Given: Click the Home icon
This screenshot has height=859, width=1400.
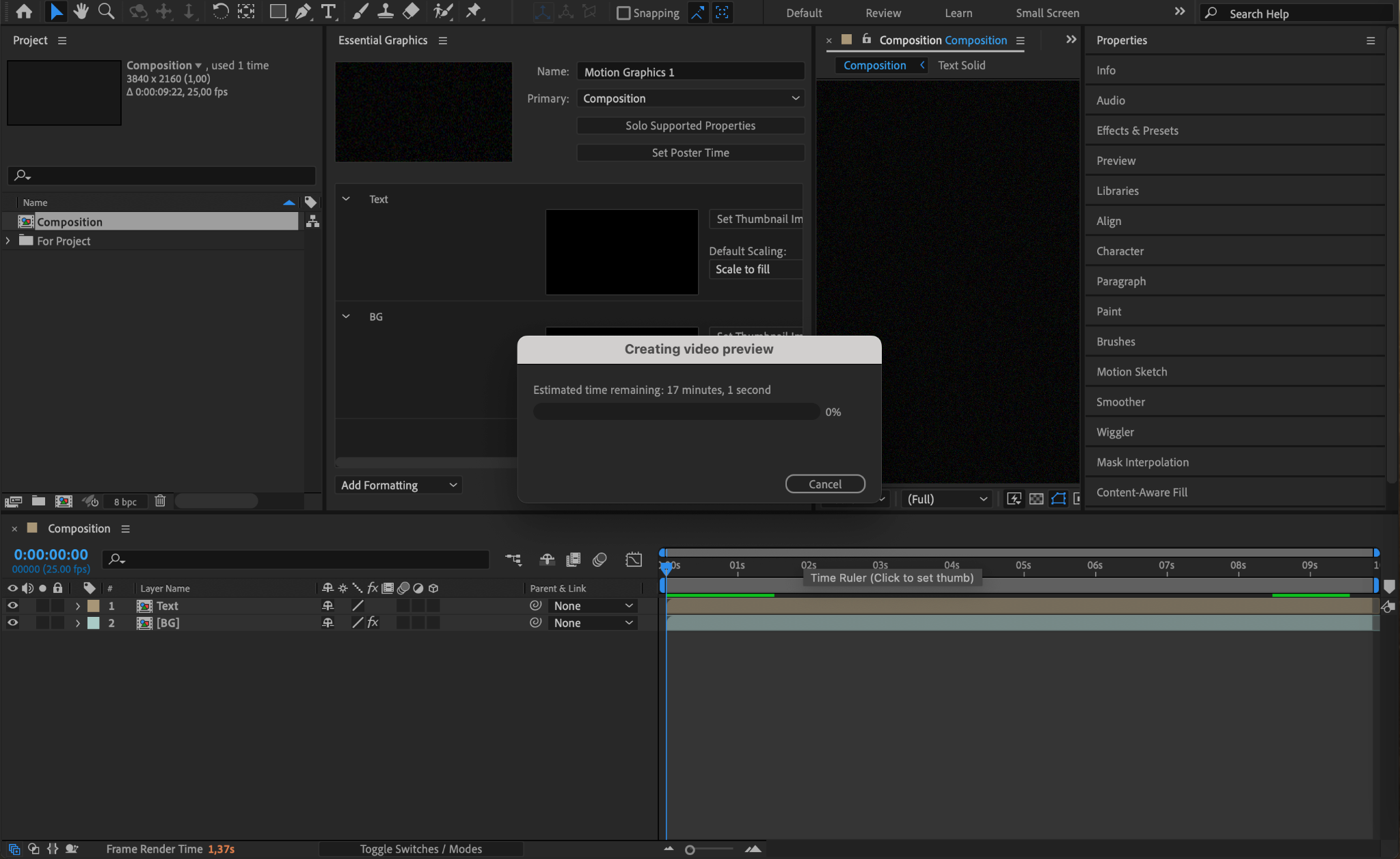Looking at the screenshot, I should (x=24, y=12).
